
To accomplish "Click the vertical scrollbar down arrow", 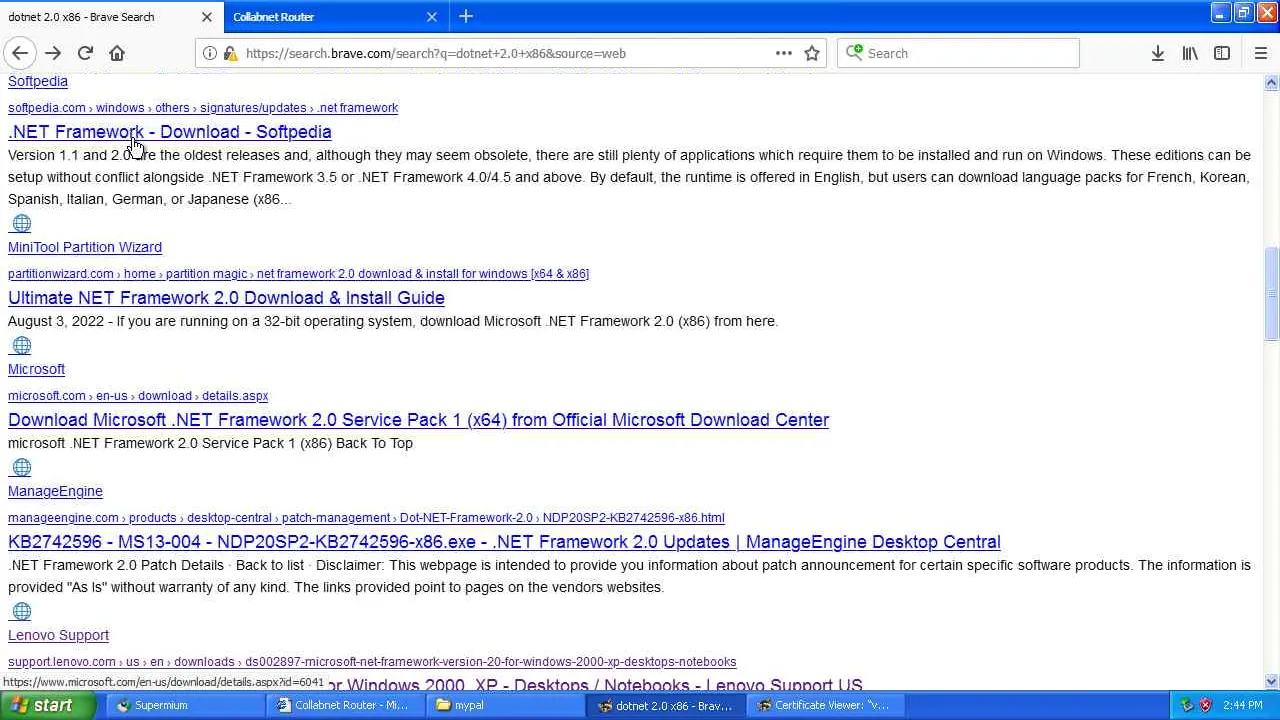I will click(x=1271, y=682).
